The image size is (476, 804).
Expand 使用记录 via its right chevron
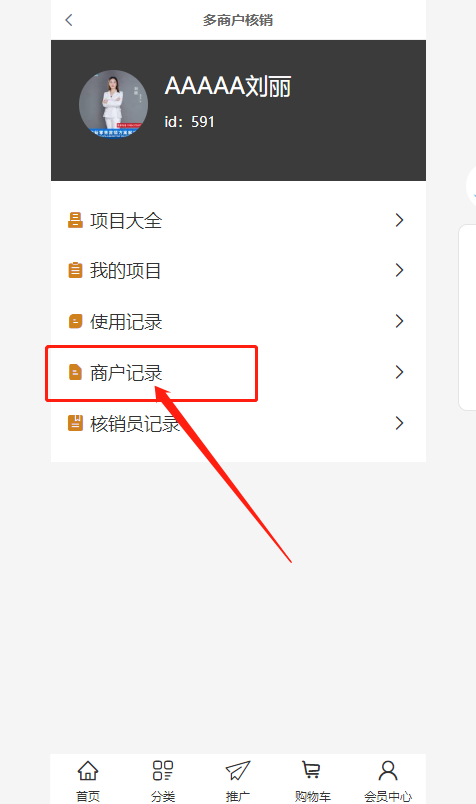(x=400, y=321)
